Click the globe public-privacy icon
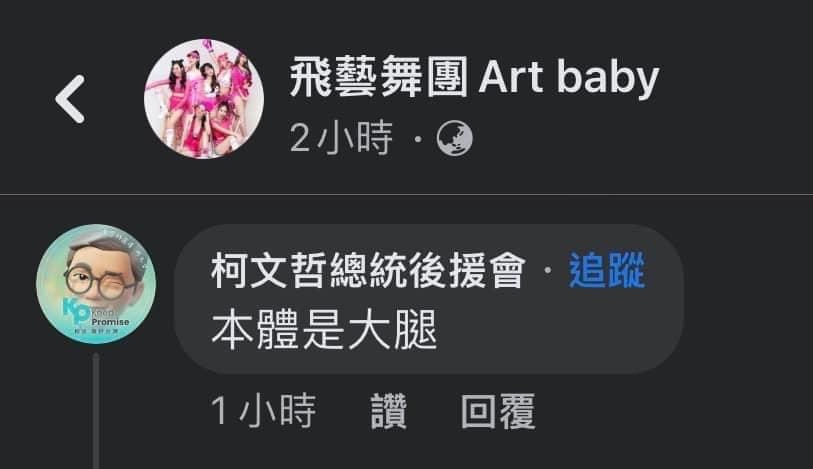813x469 pixels. (455, 138)
